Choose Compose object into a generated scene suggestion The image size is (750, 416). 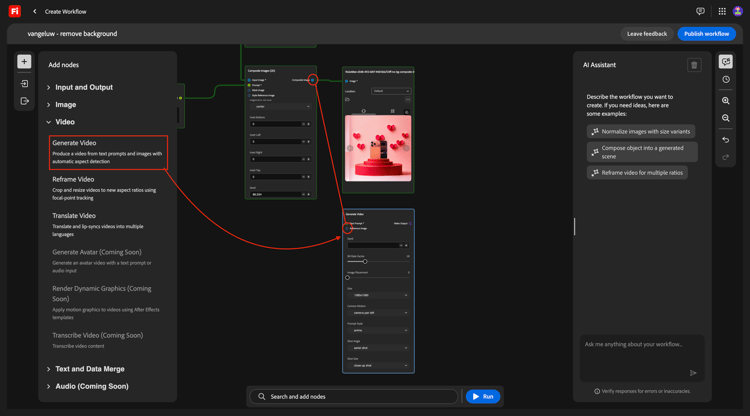[642, 152]
